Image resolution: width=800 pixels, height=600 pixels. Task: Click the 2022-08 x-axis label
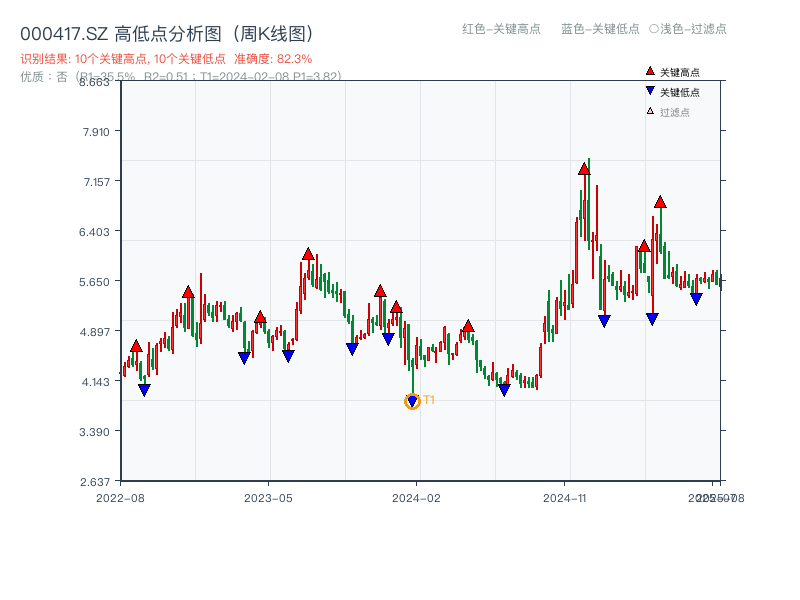[x=120, y=498]
